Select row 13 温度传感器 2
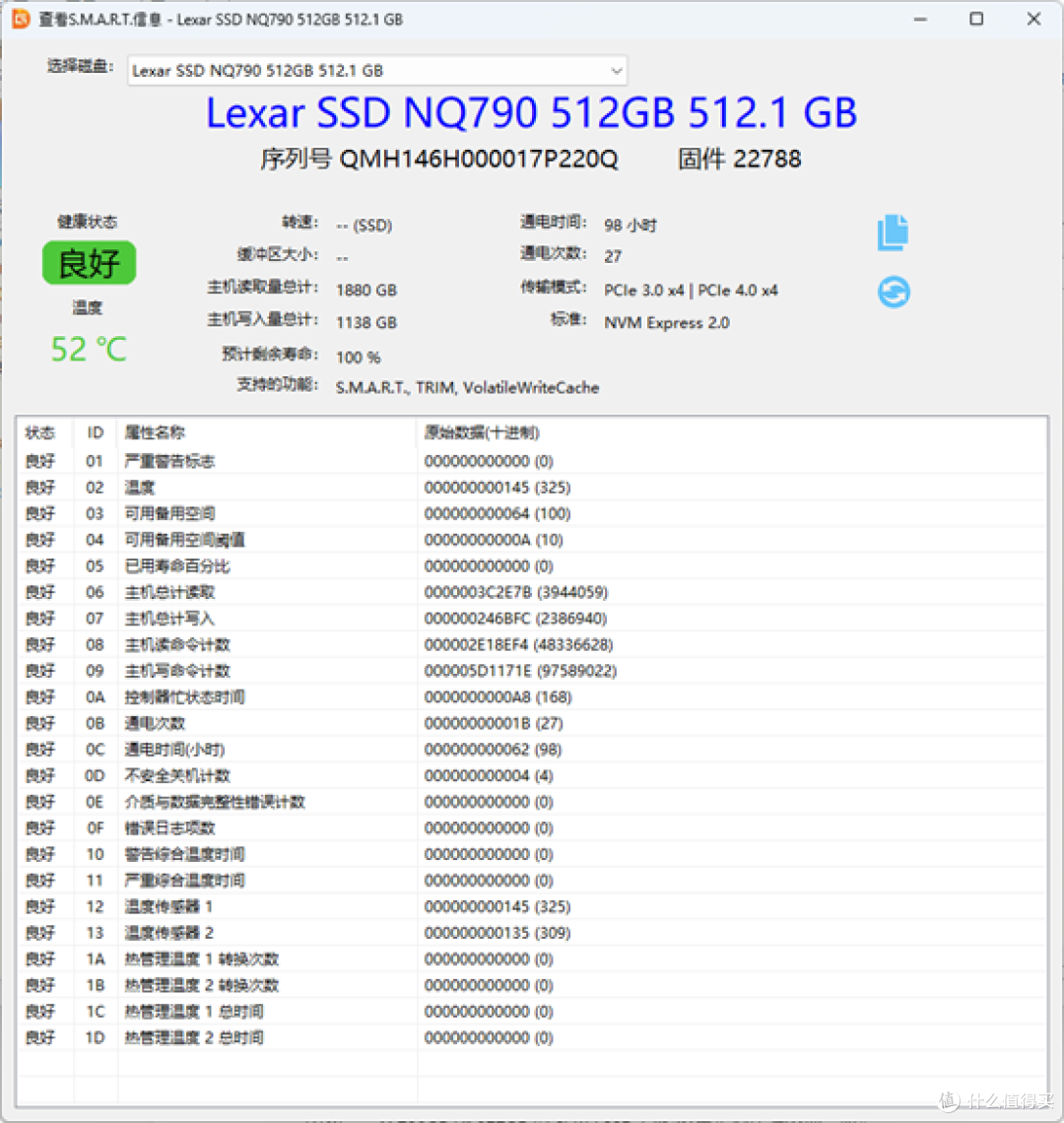This screenshot has height=1123, width=1064. pos(531,933)
